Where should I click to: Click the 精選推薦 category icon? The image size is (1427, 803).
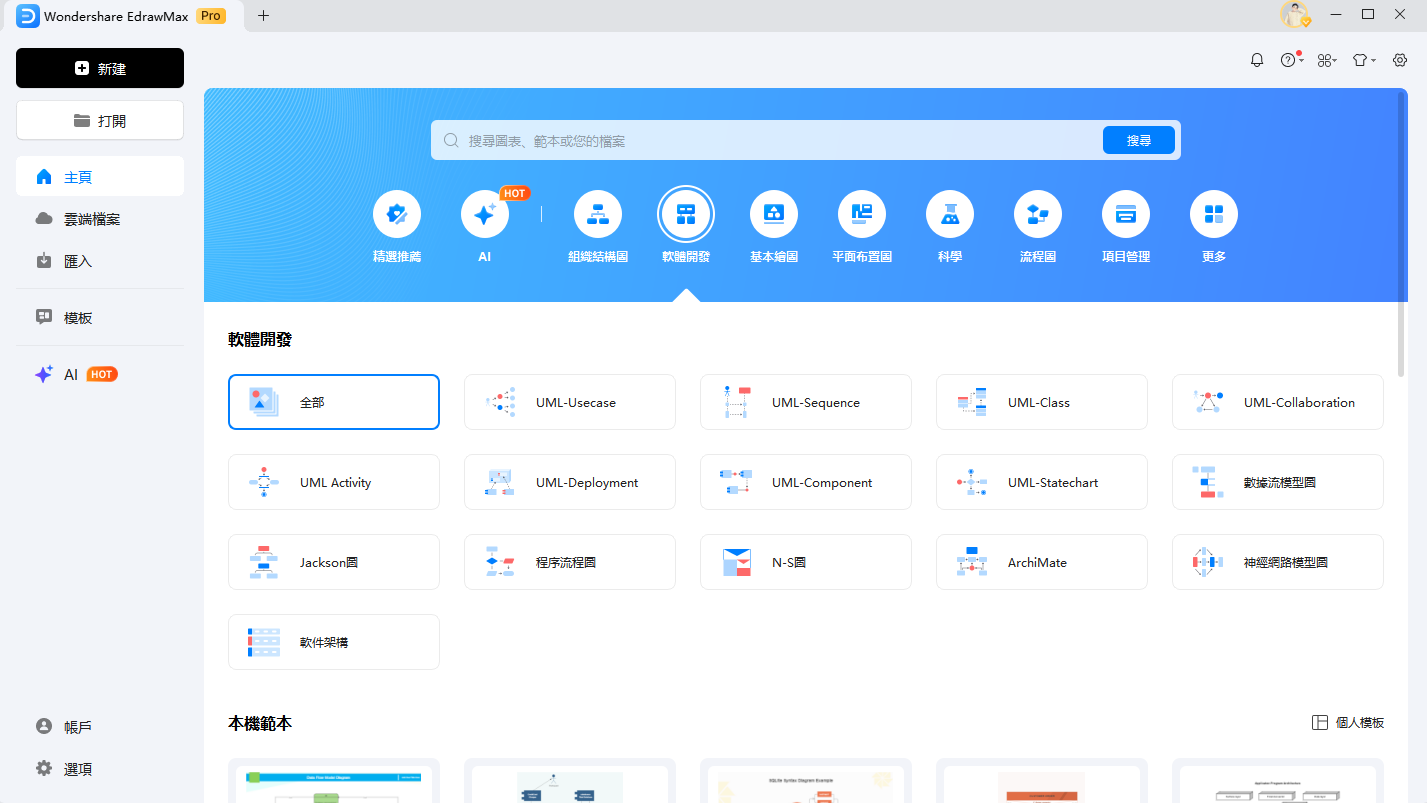pyautogui.click(x=397, y=214)
